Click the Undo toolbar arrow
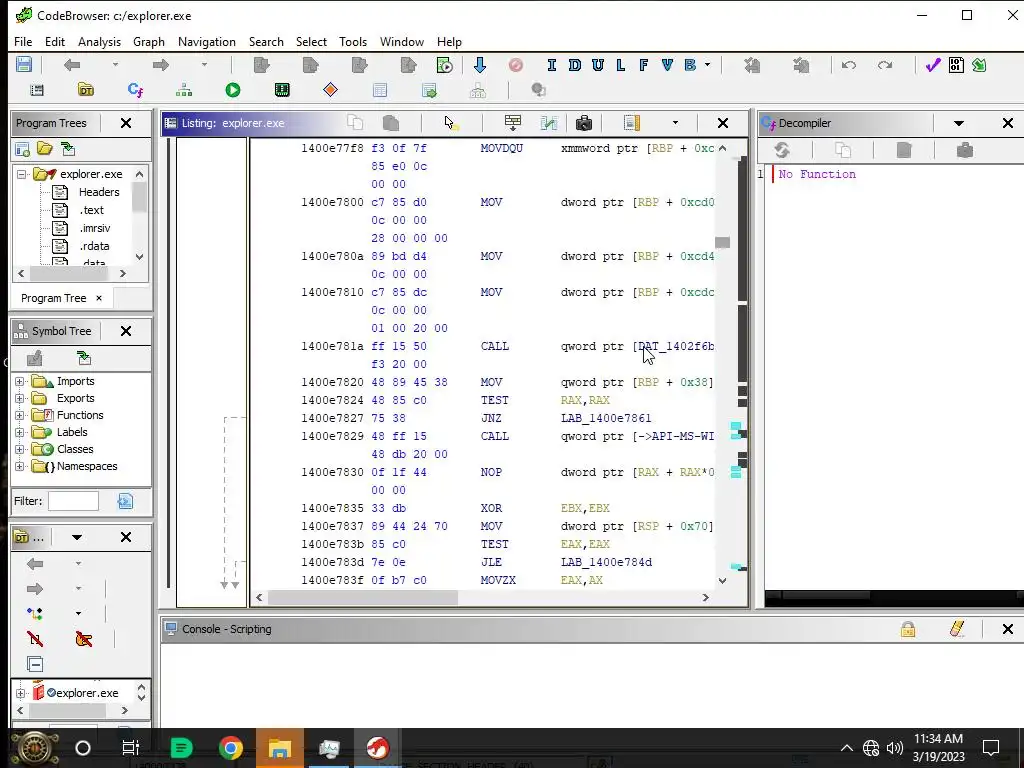The width and height of the screenshot is (1024, 768). coord(848,65)
